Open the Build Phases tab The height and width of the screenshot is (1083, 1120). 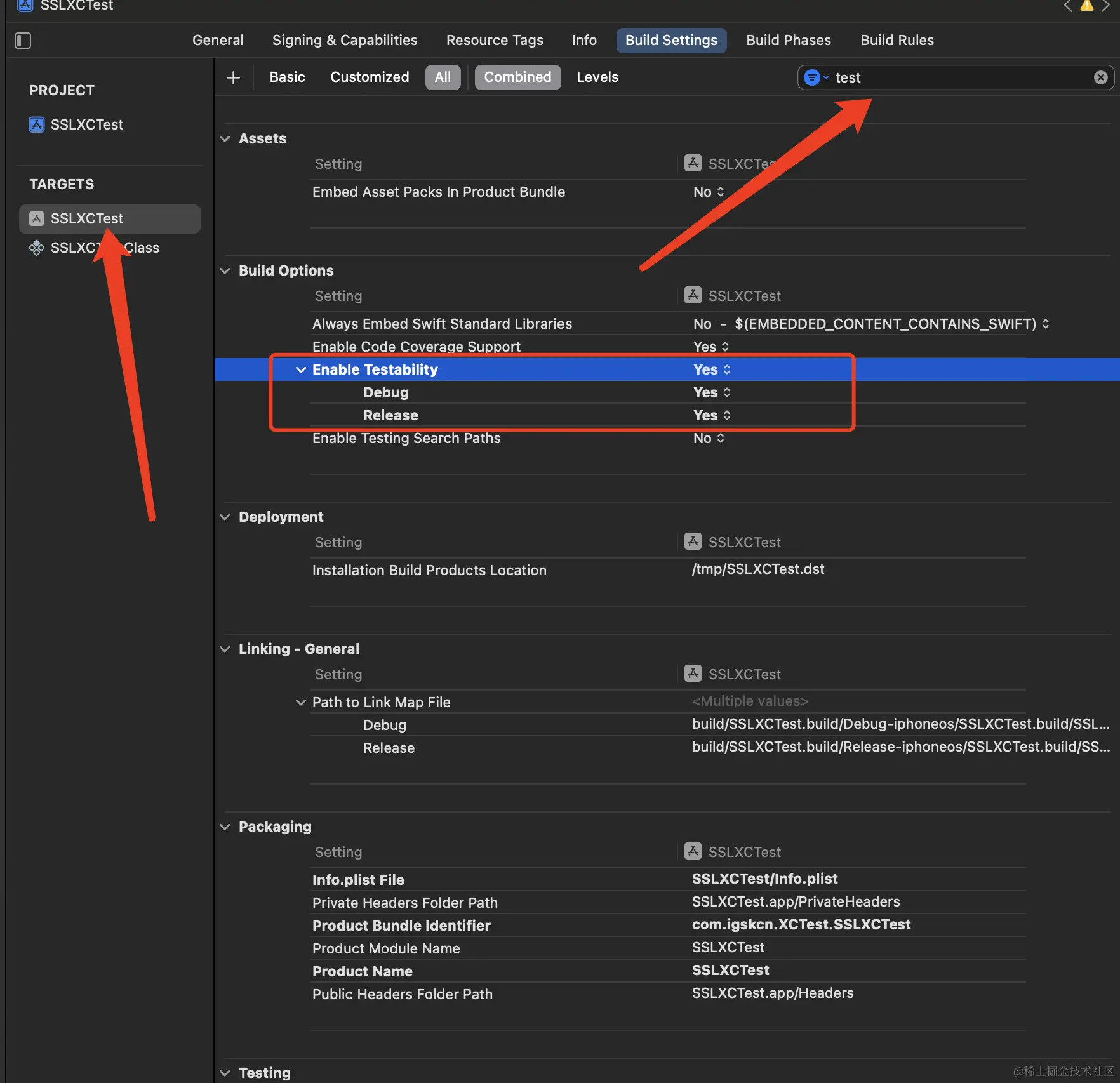point(789,41)
